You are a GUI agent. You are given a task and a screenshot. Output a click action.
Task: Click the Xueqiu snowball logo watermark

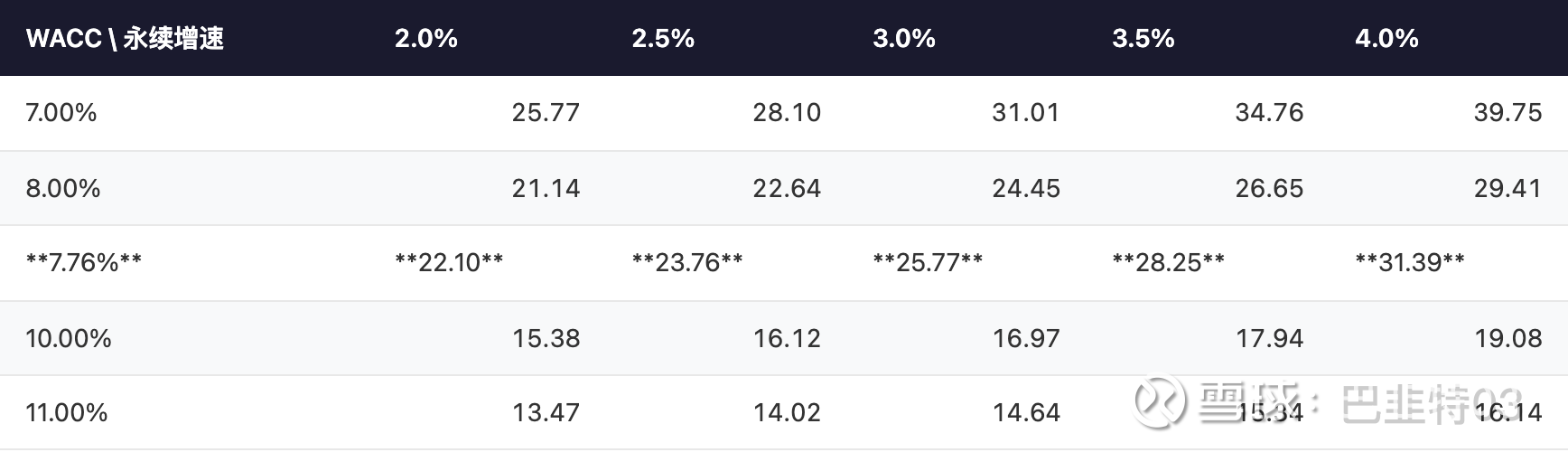pyautogui.click(x=1159, y=401)
